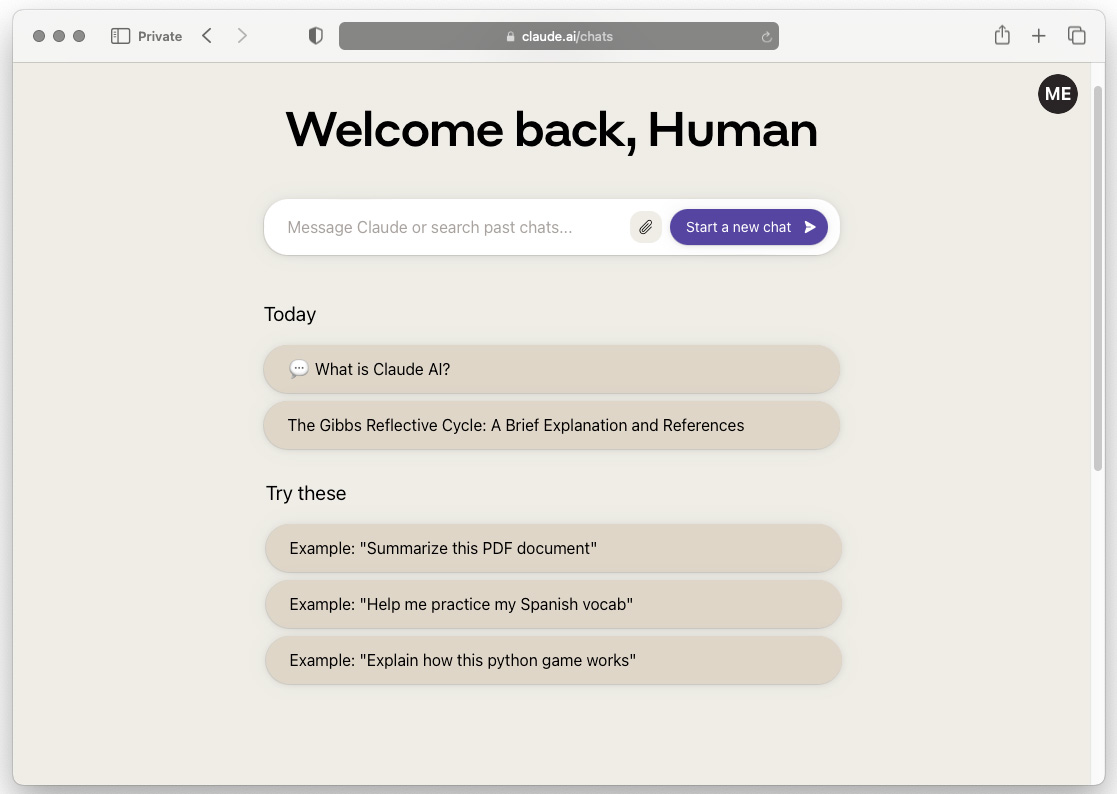Pick "Explain how this python game works" example
The height and width of the screenshot is (794, 1117).
coord(553,660)
